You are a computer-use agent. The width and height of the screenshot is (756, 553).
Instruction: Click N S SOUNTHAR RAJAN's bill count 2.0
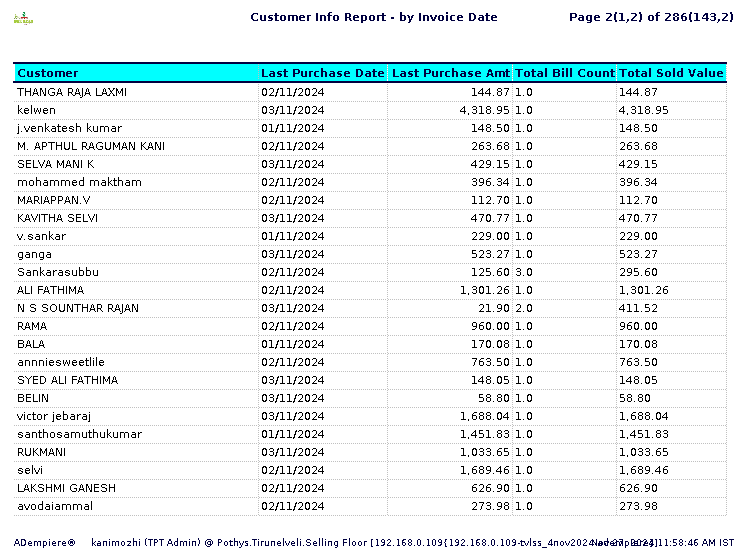[x=524, y=308]
